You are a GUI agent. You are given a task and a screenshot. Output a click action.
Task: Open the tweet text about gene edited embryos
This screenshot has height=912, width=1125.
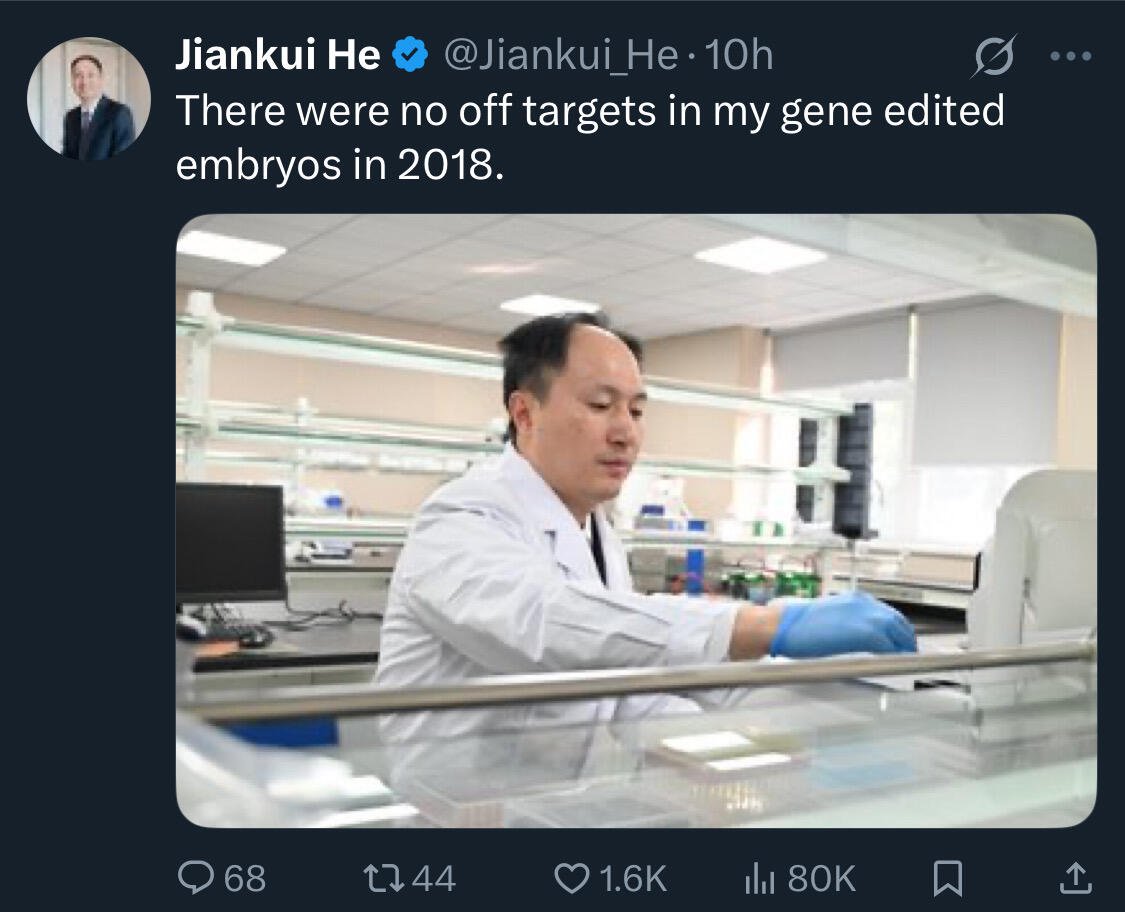(x=590, y=137)
